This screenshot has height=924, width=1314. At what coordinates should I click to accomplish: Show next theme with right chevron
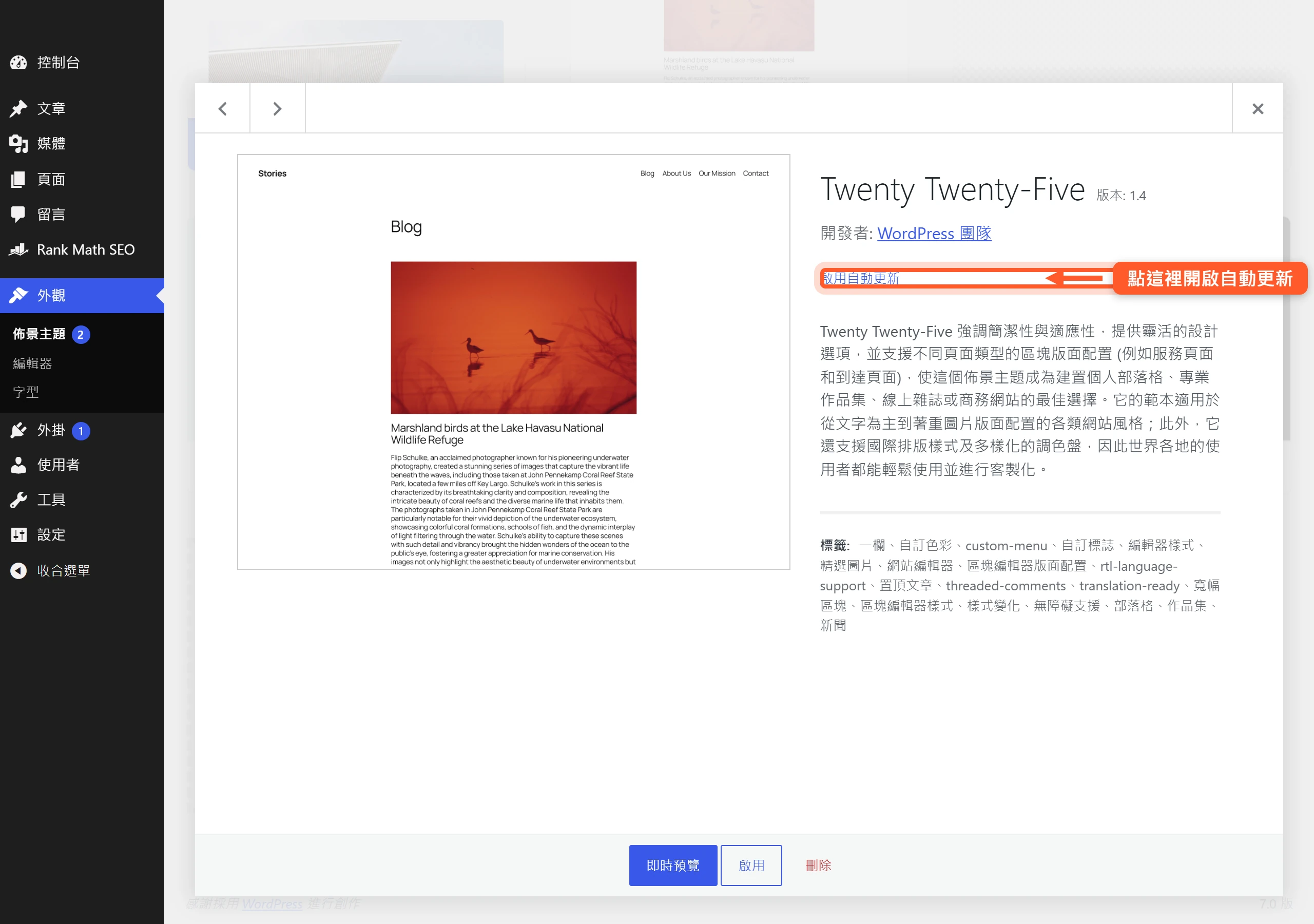[x=278, y=108]
